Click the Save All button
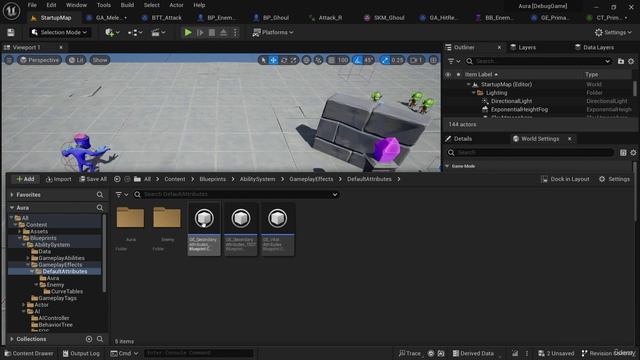The height and width of the screenshot is (360, 640). (x=93, y=179)
